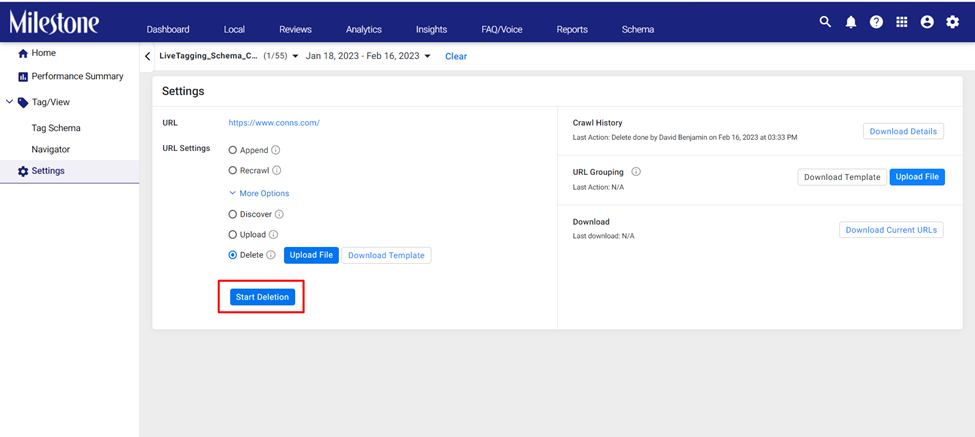Click the Tag/View tag icon
The image size is (975, 437).
pos(23,103)
